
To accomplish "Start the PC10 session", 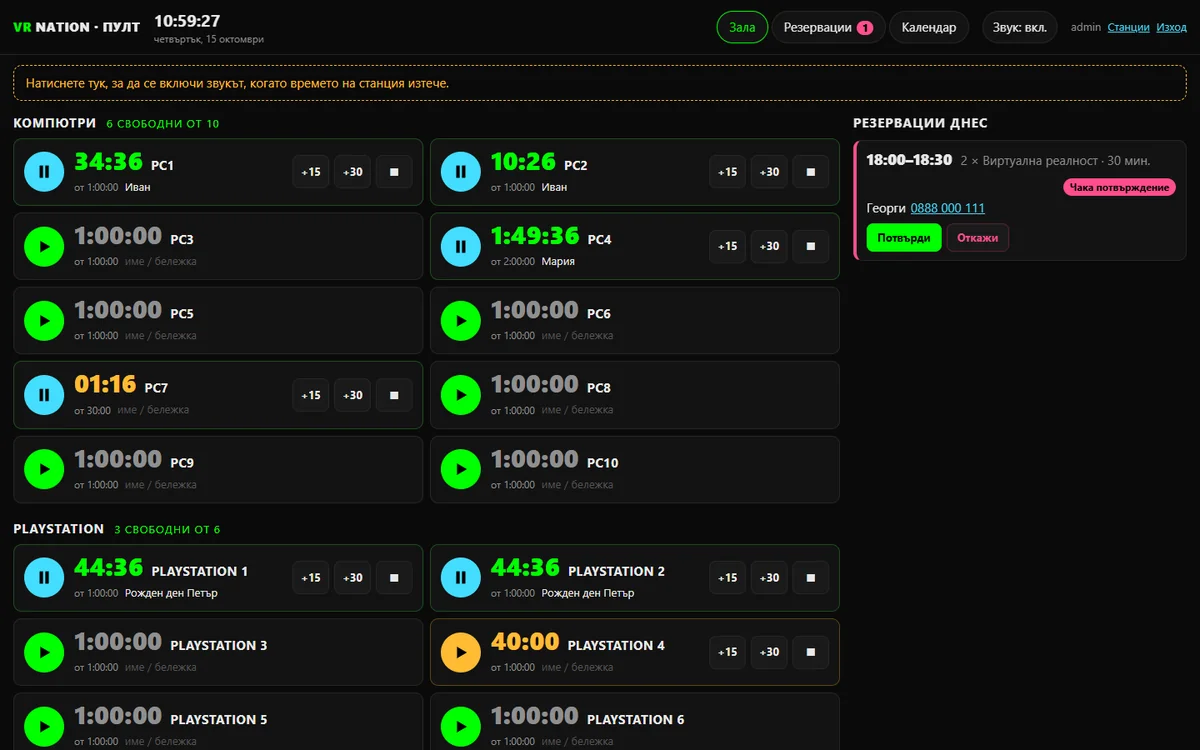I will tap(461, 469).
